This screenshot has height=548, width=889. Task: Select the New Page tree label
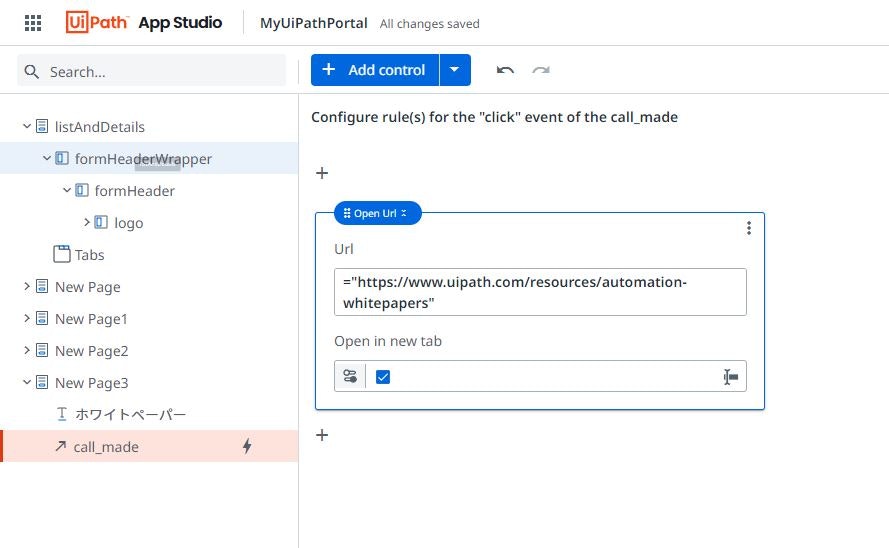click(88, 287)
